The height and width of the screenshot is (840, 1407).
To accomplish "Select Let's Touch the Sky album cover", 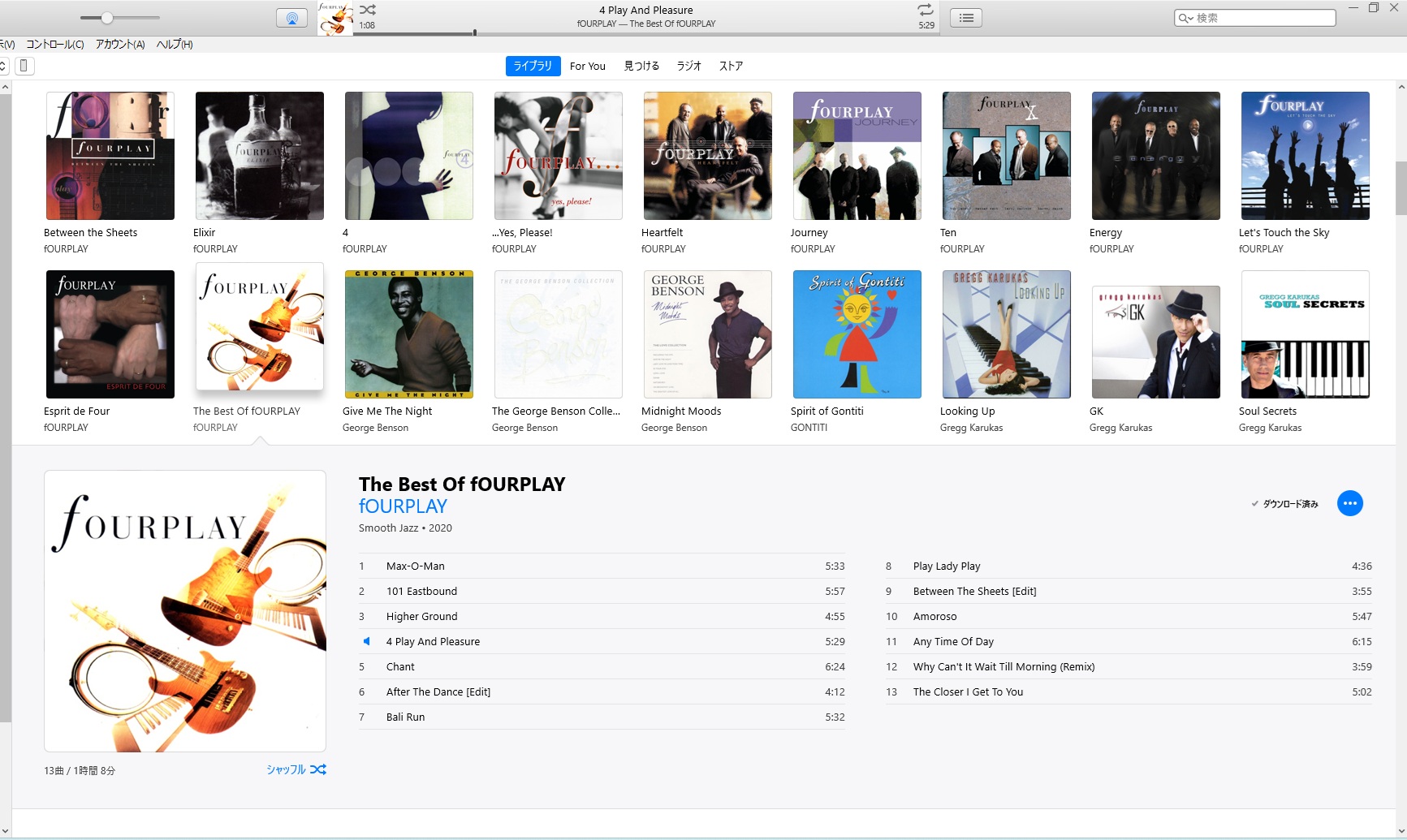I will [1306, 156].
